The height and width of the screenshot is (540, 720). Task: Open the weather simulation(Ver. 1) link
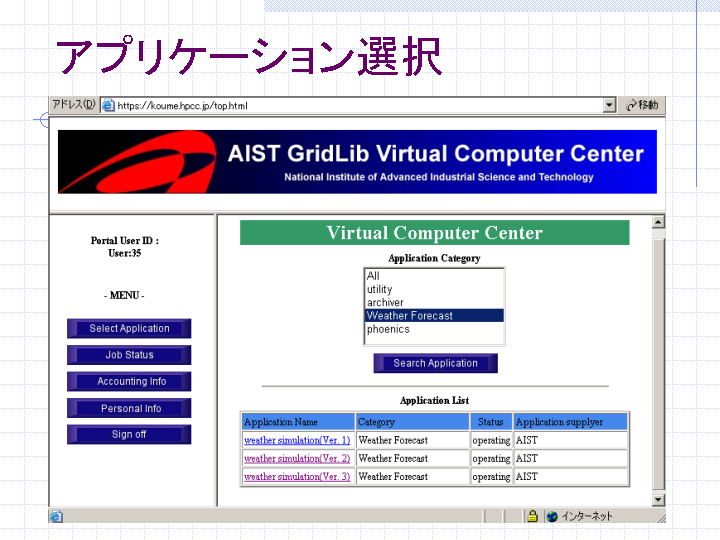coord(297,440)
